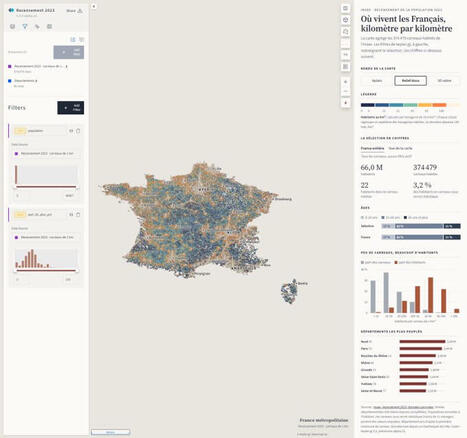Click the Strasbourg label on the map
467x438 pixels.
[283, 199]
